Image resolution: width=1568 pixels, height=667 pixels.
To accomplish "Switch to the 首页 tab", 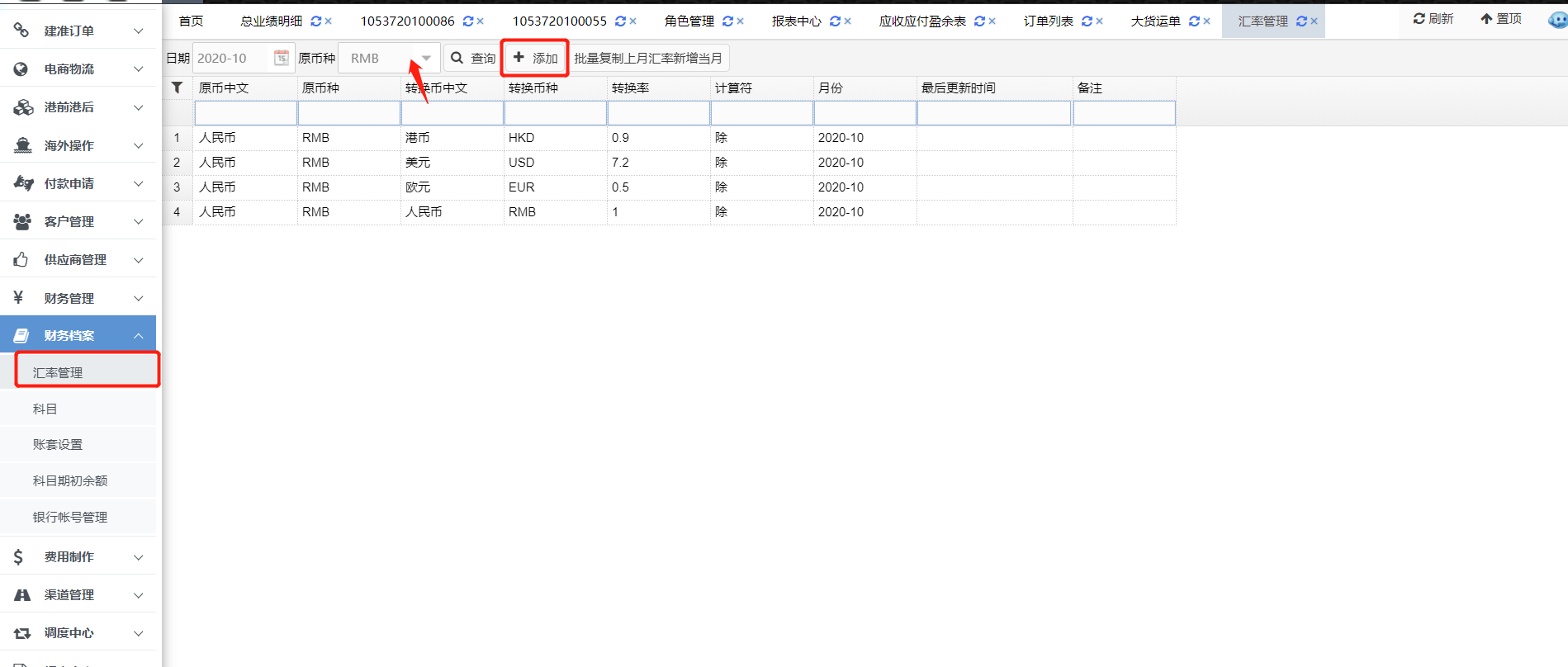I will (x=191, y=21).
